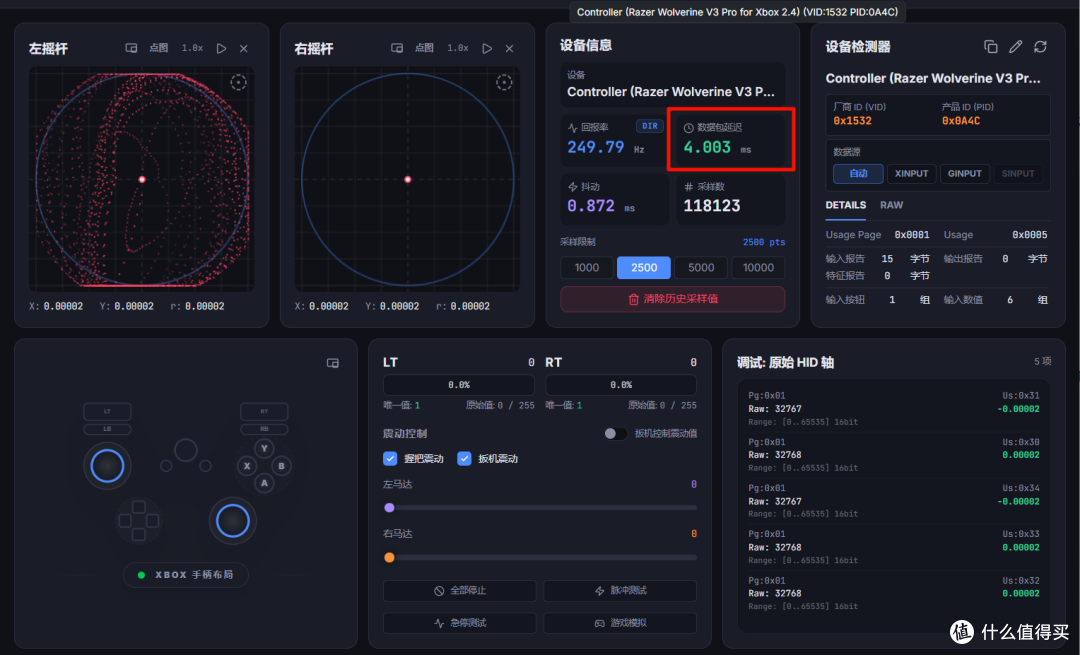
Task: Enable the 扳机控制震动值 switch
Action: click(615, 433)
